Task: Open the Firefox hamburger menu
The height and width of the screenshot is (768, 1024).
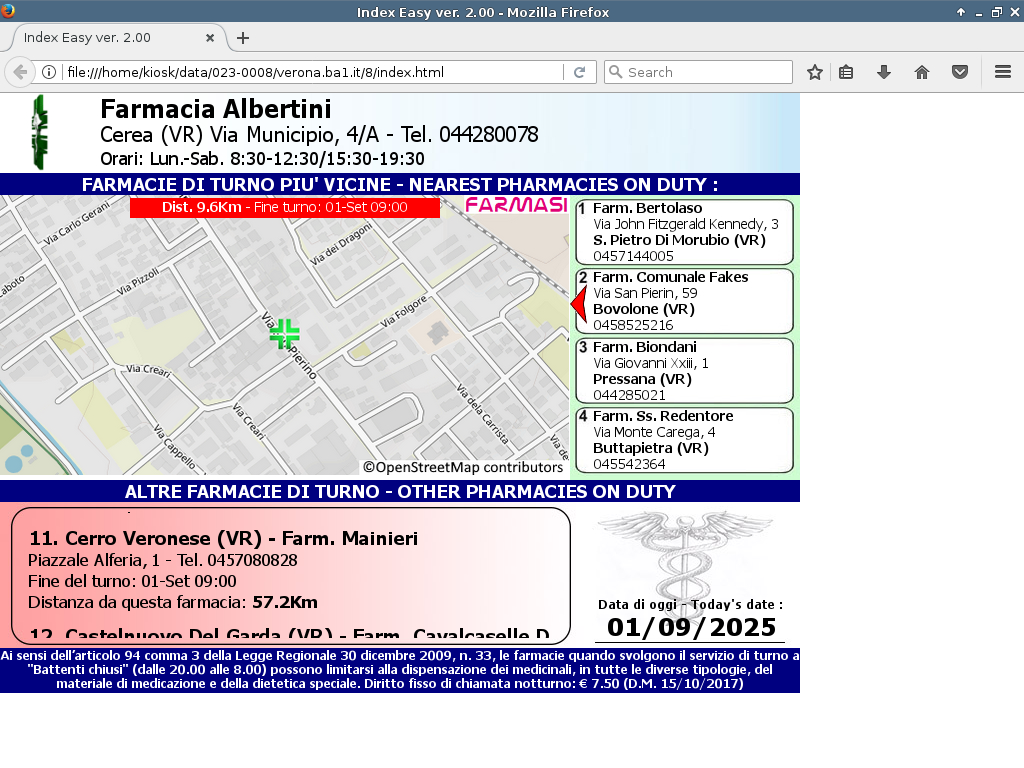Action: click(1003, 72)
